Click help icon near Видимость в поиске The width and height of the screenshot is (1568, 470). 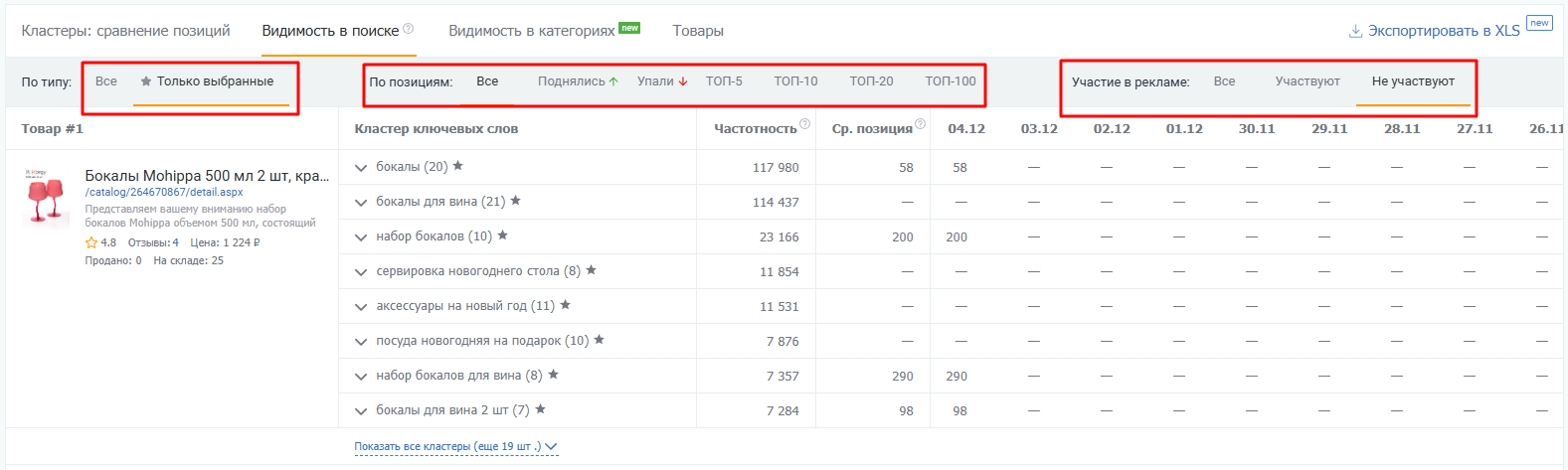409,29
